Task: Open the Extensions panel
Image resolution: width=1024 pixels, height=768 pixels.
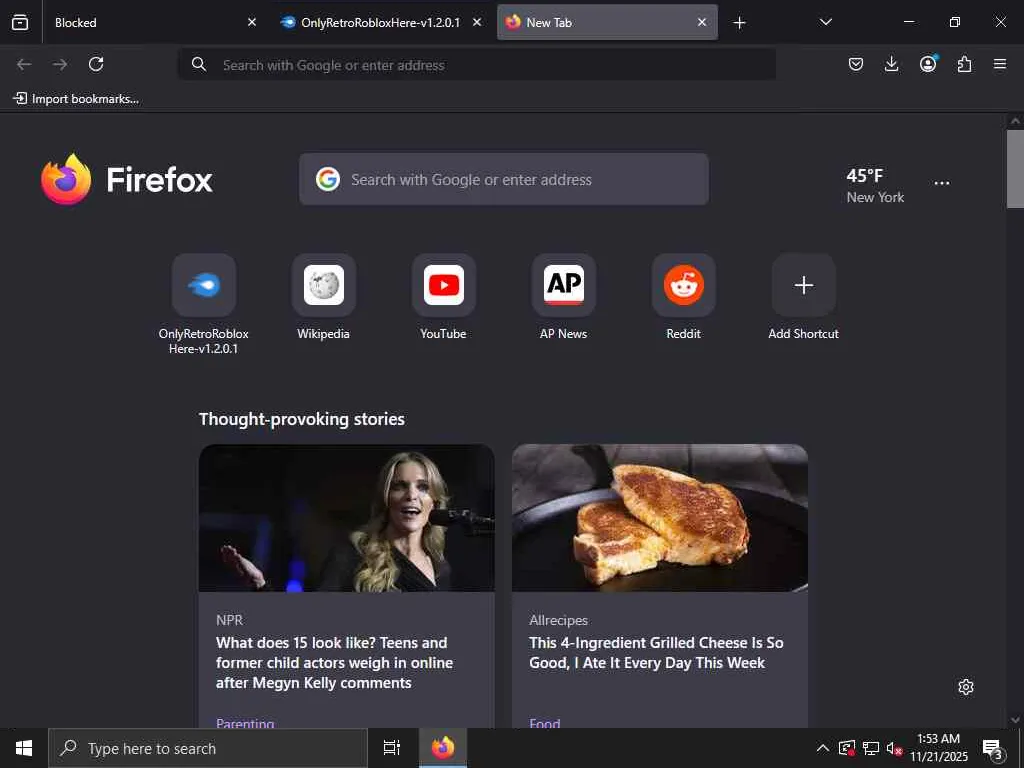Action: [964, 64]
